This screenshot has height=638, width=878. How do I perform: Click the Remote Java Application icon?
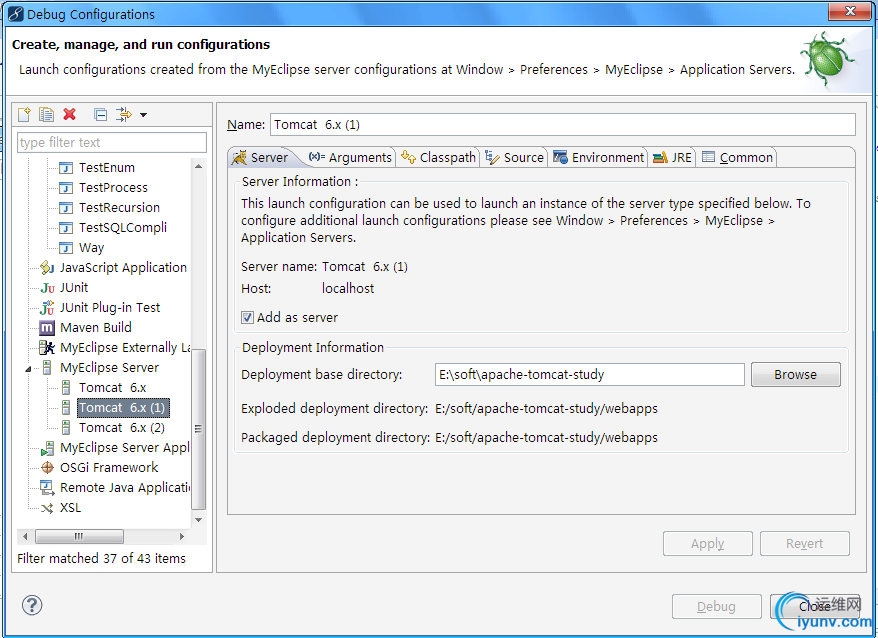click(47, 488)
